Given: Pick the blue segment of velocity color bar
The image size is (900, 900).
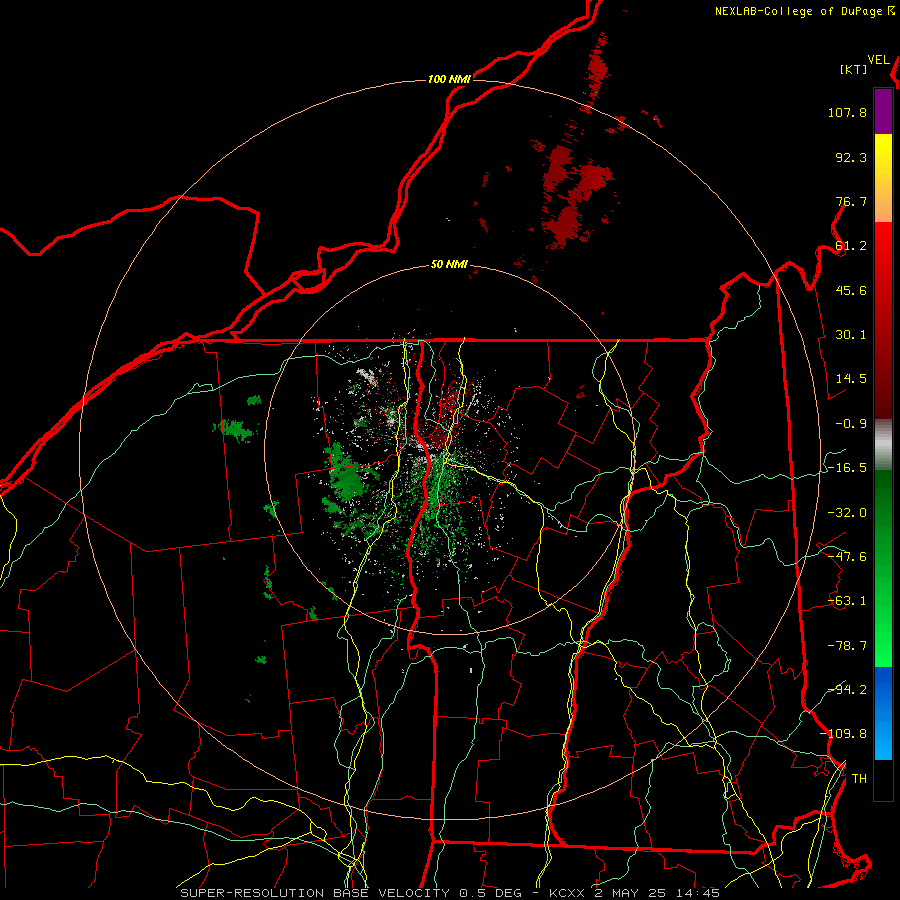Looking at the screenshot, I should (x=883, y=713).
